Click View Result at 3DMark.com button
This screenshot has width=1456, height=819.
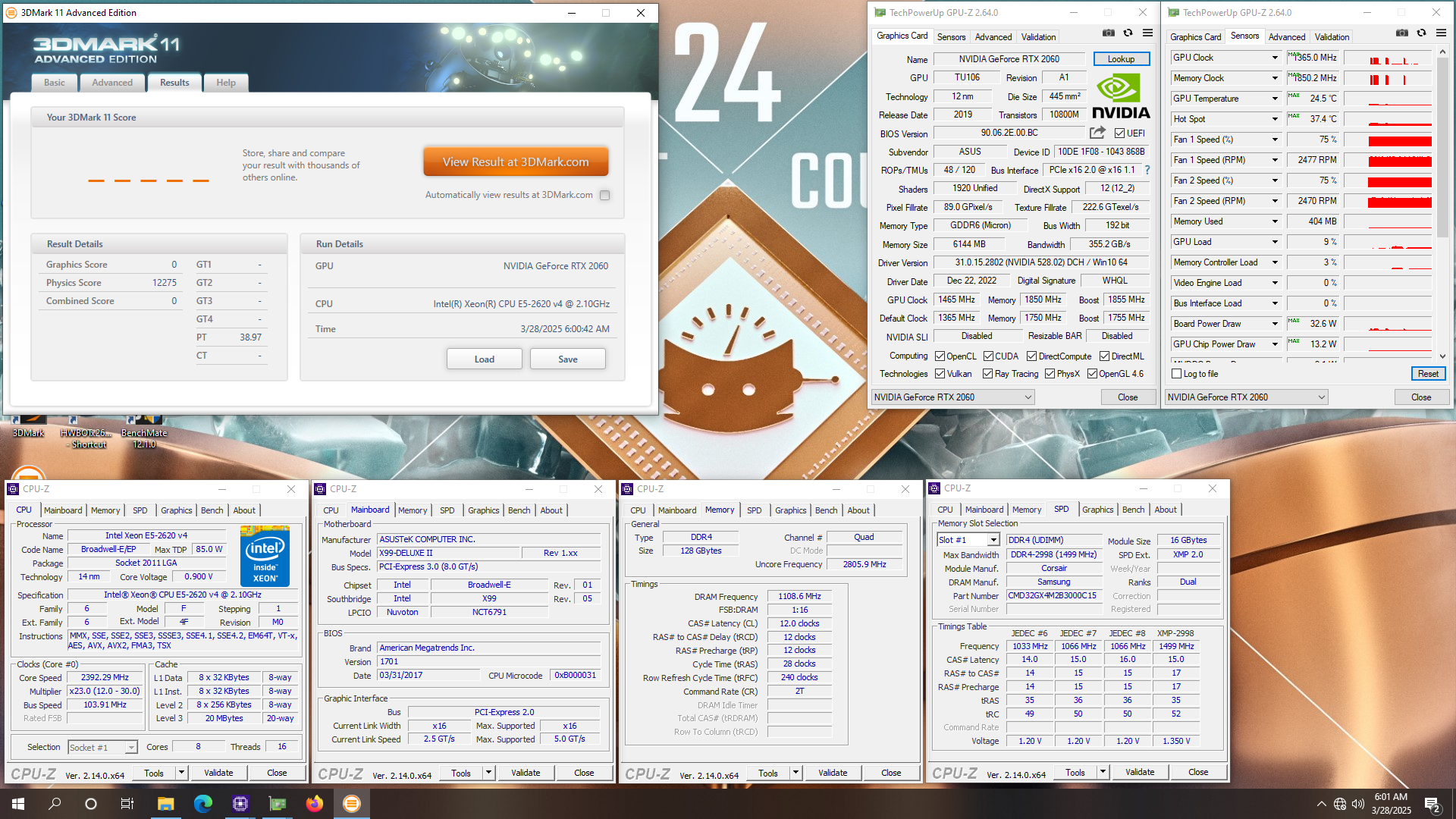(x=516, y=162)
